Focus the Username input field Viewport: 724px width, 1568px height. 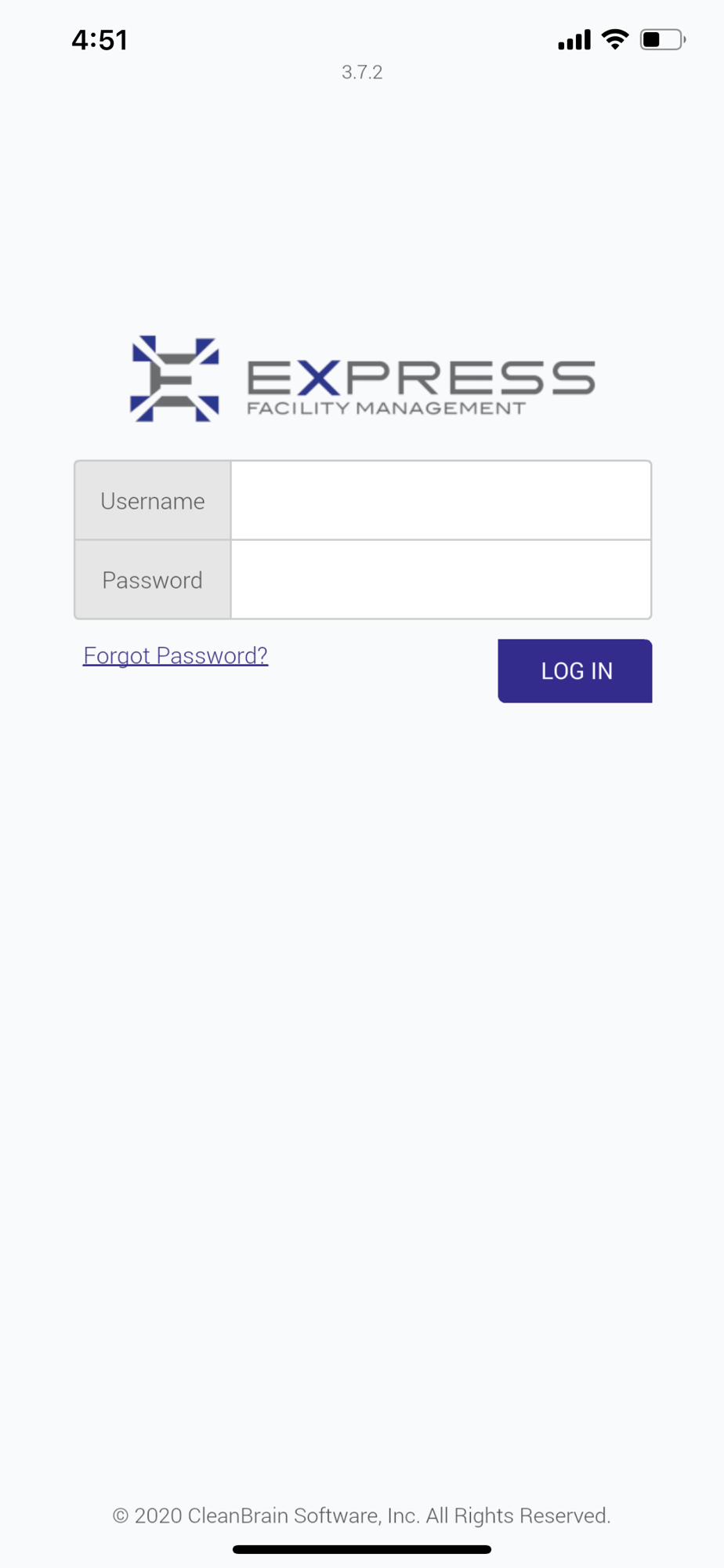pyautogui.click(x=441, y=500)
